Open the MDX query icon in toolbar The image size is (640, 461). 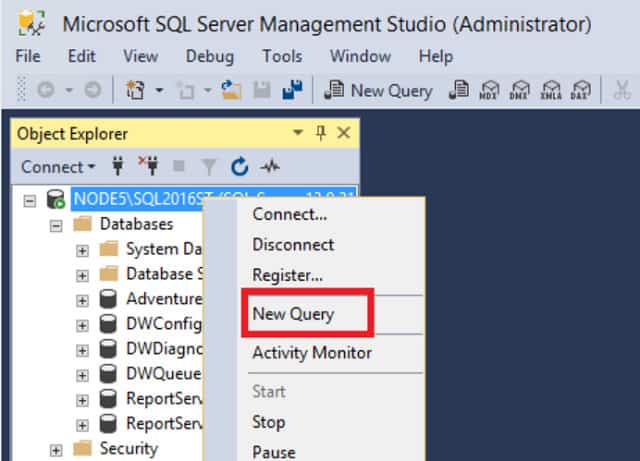click(x=489, y=90)
